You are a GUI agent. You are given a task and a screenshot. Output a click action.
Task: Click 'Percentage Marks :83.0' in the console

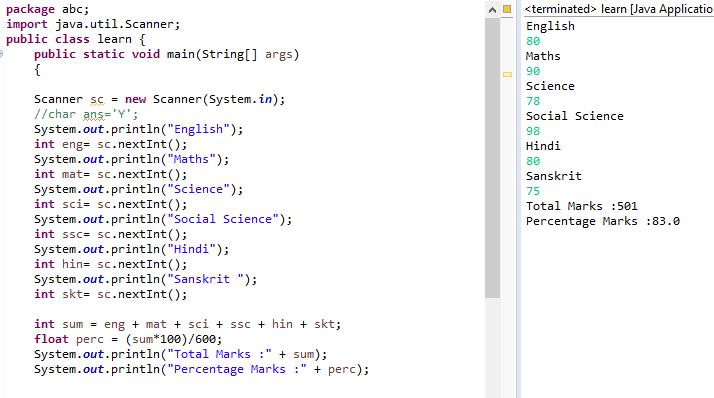pyautogui.click(x=603, y=221)
